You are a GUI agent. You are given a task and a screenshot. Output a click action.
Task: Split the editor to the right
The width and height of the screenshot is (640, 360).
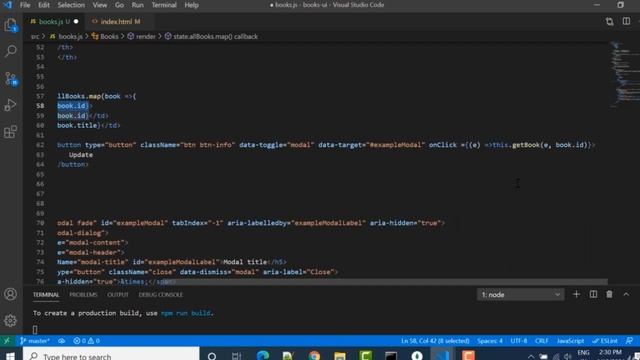626,21
